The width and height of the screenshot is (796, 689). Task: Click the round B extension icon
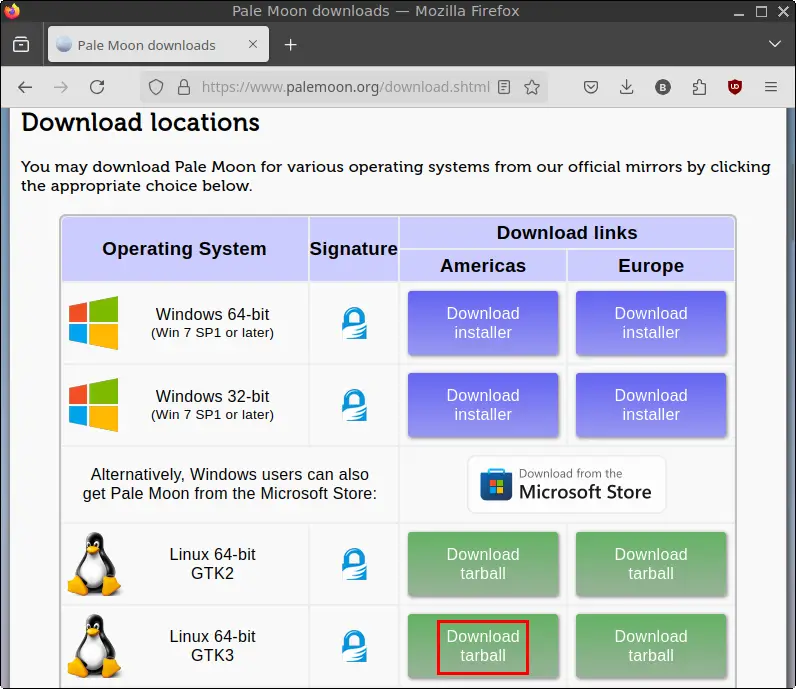tap(662, 87)
